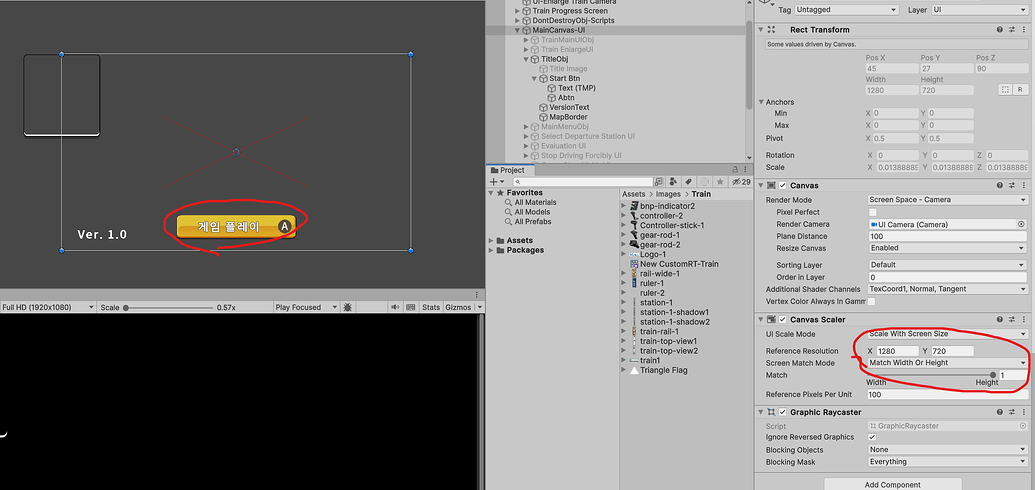Screen dimensions: 1035x490
Task: Open the Layer dropdown showing UI
Action: [x=980, y=10]
